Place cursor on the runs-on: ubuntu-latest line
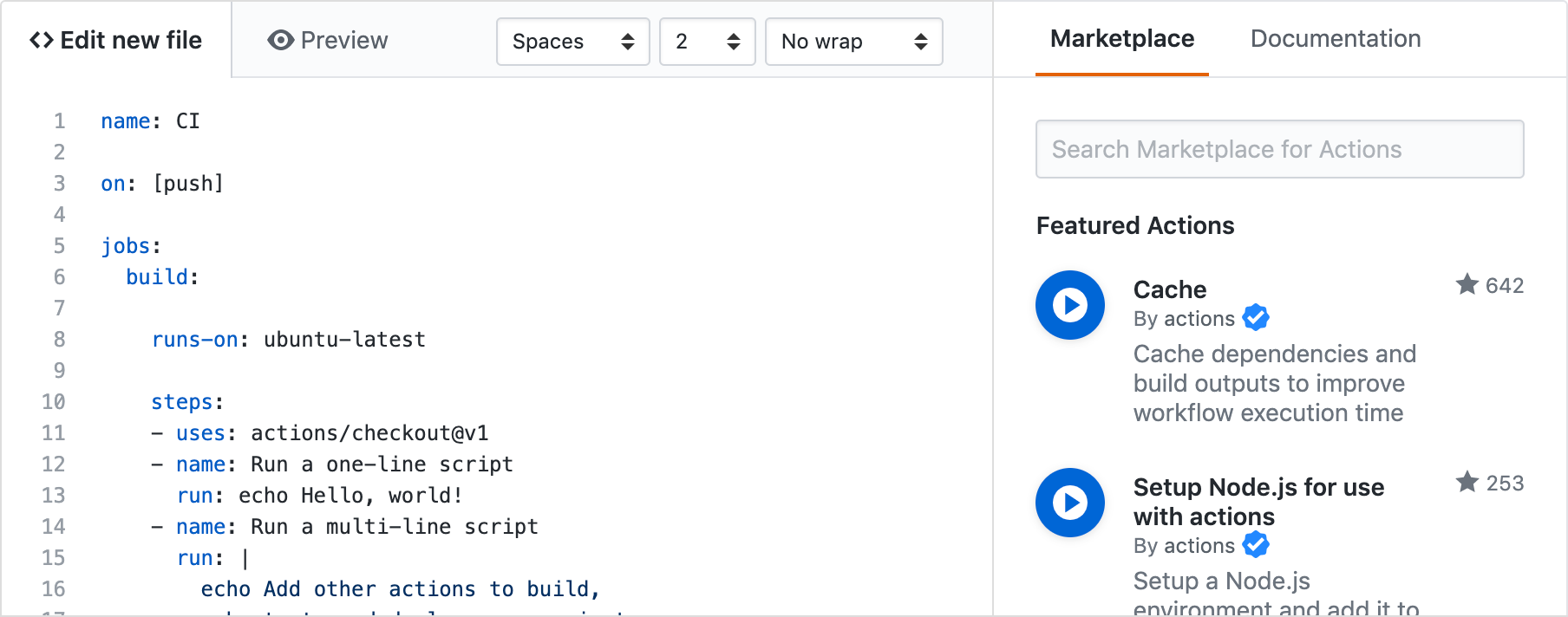This screenshot has width=1568, height=617. pos(288,340)
